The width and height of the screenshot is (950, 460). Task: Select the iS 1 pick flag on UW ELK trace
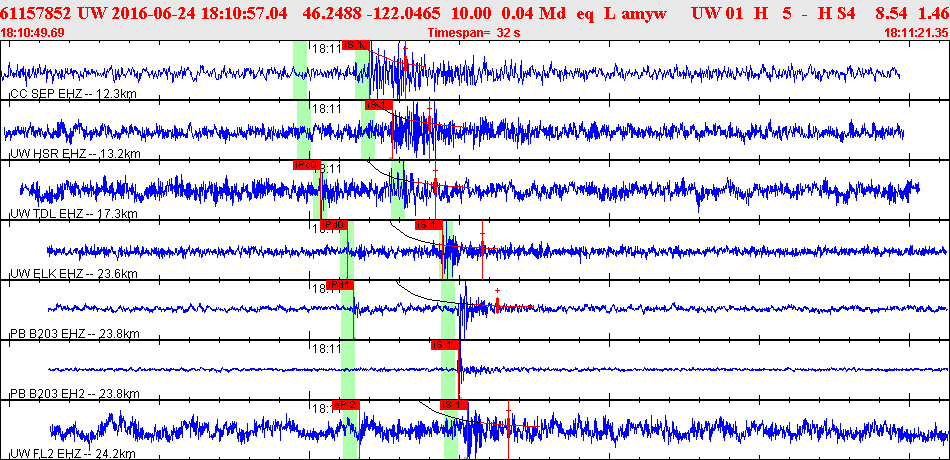point(428,225)
